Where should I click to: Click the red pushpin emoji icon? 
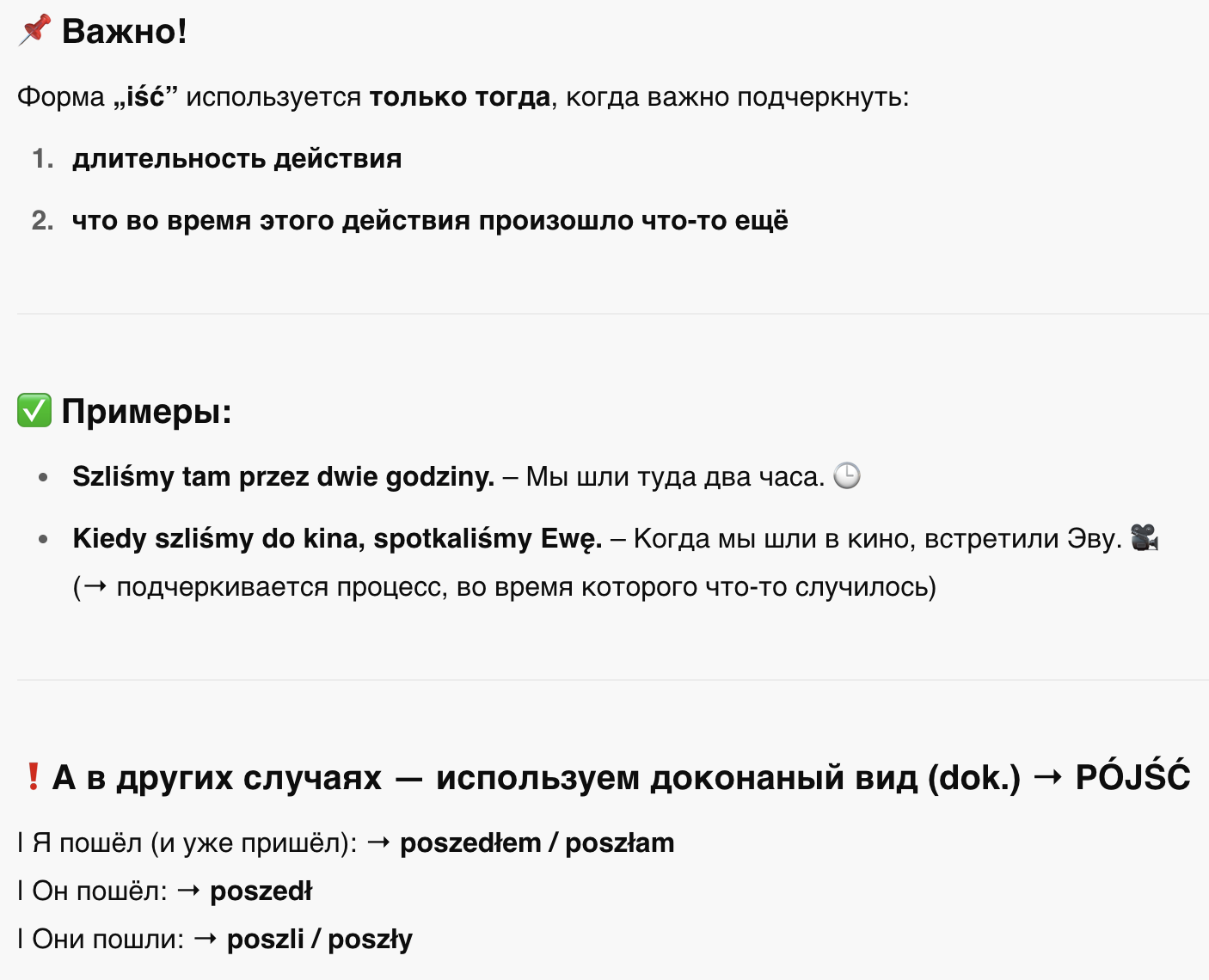pos(34,30)
